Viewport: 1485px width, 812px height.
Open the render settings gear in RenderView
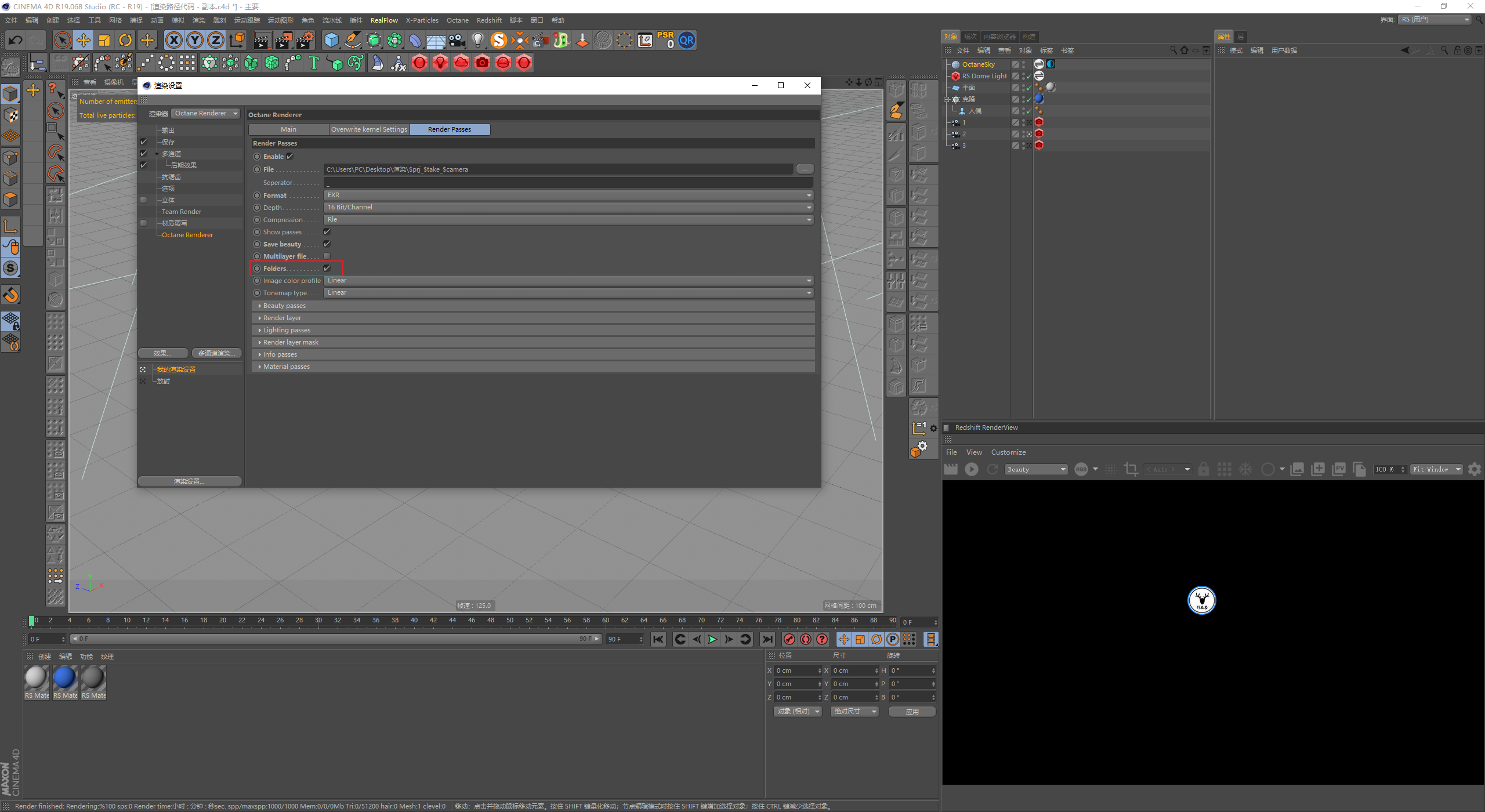[1475, 469]
